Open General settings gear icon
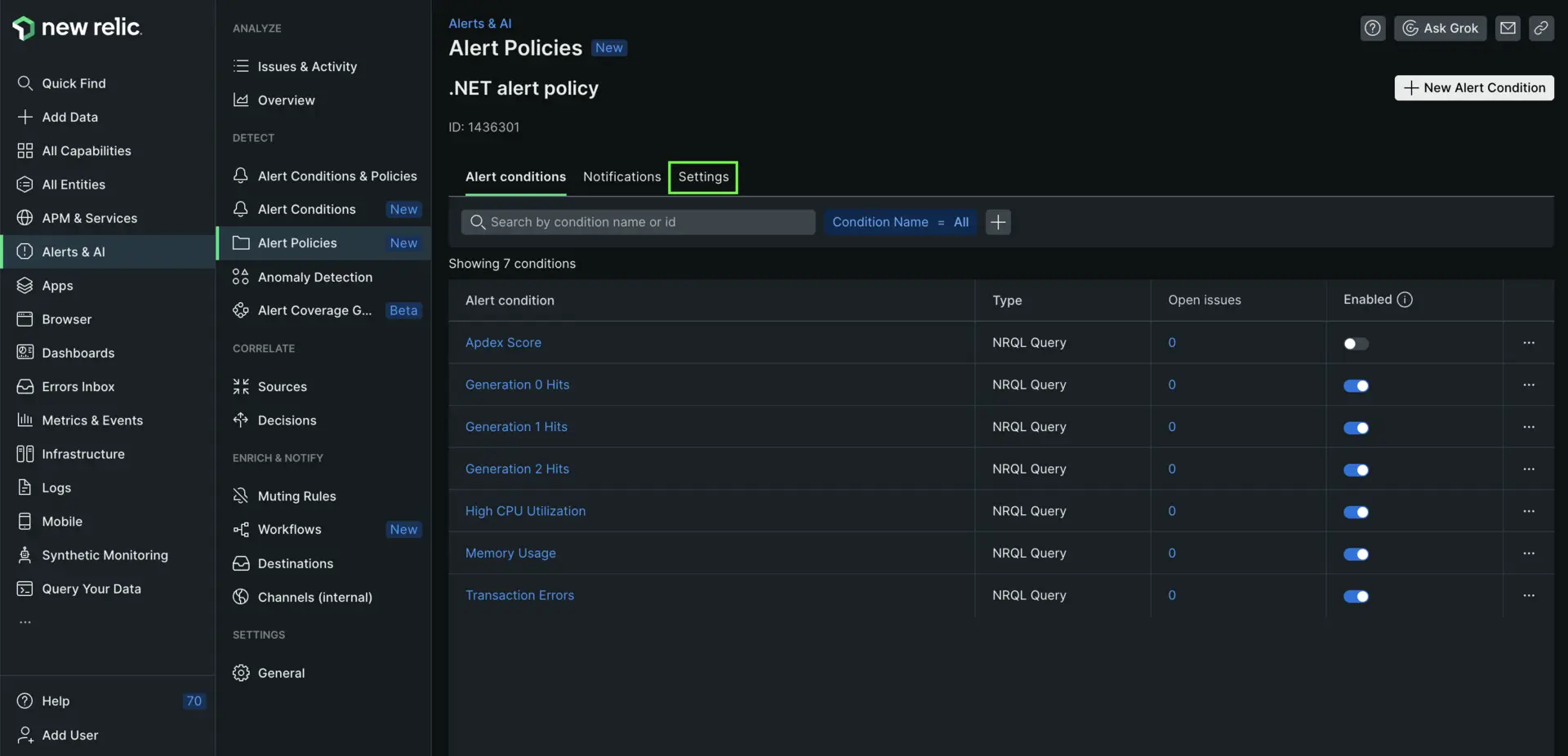Viewport: 1568px width, 756px height. (240, 673)
